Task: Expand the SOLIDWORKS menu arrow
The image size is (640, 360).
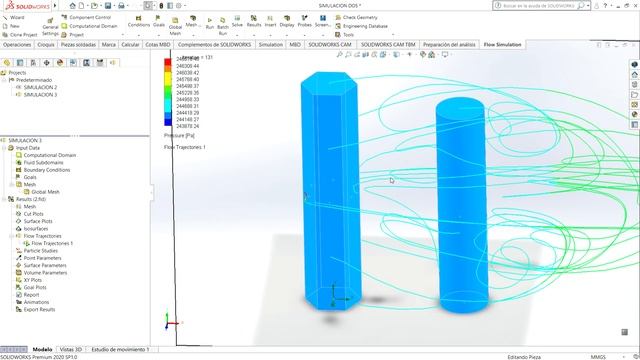Action: coord(55,6)
